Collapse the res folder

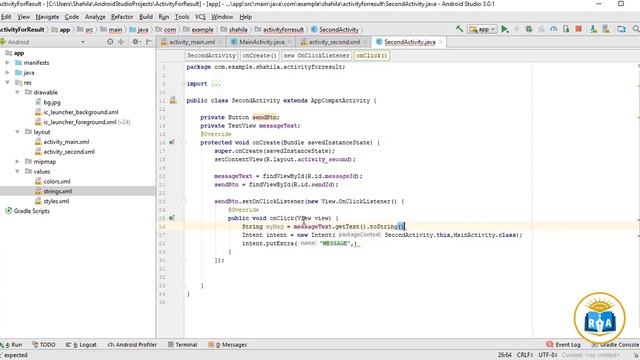click(x=7, y=82)
